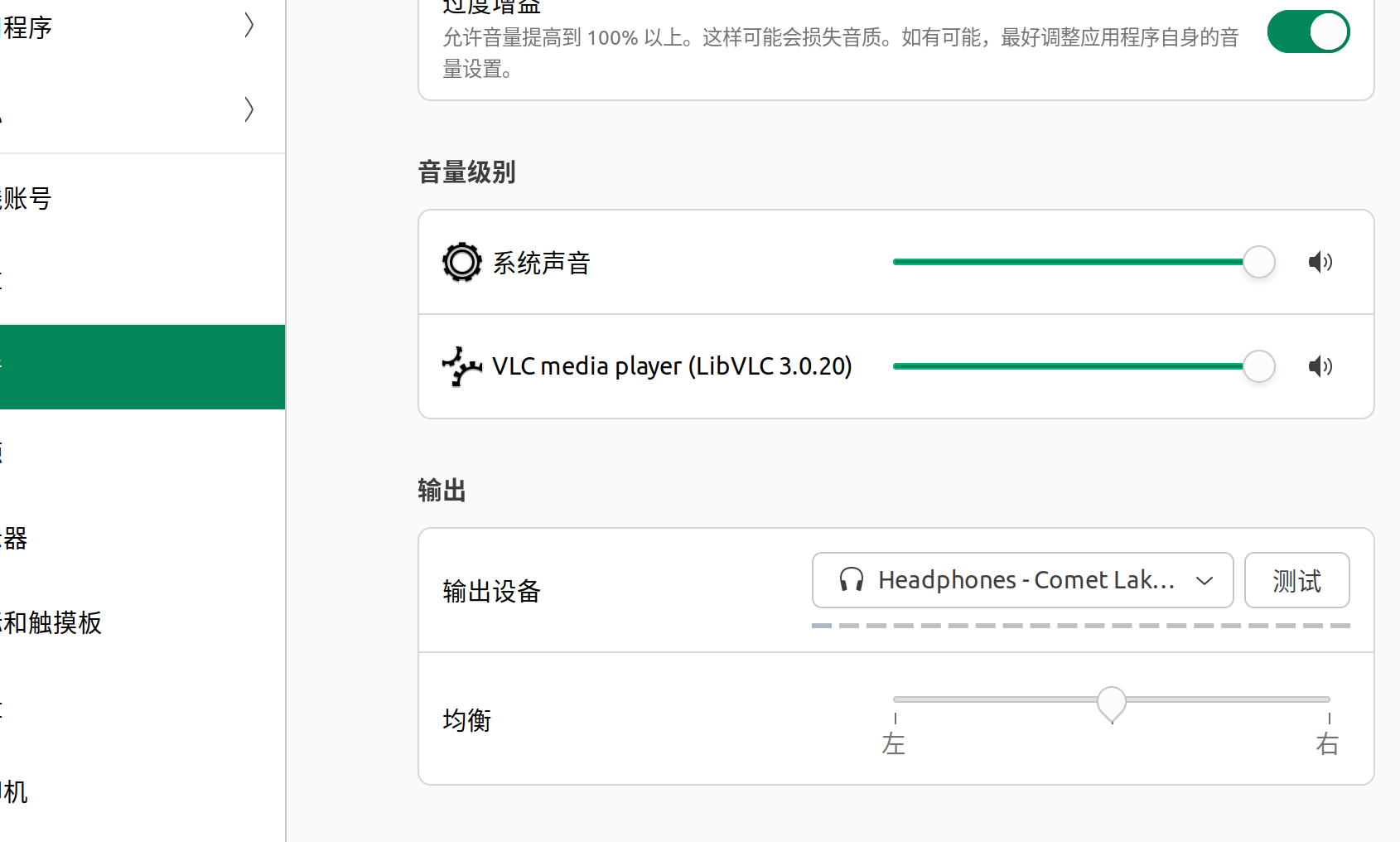The image size is (1400, 842).
Task: Open the sidebar item ending in 机
Action: (x=17, y=792)
